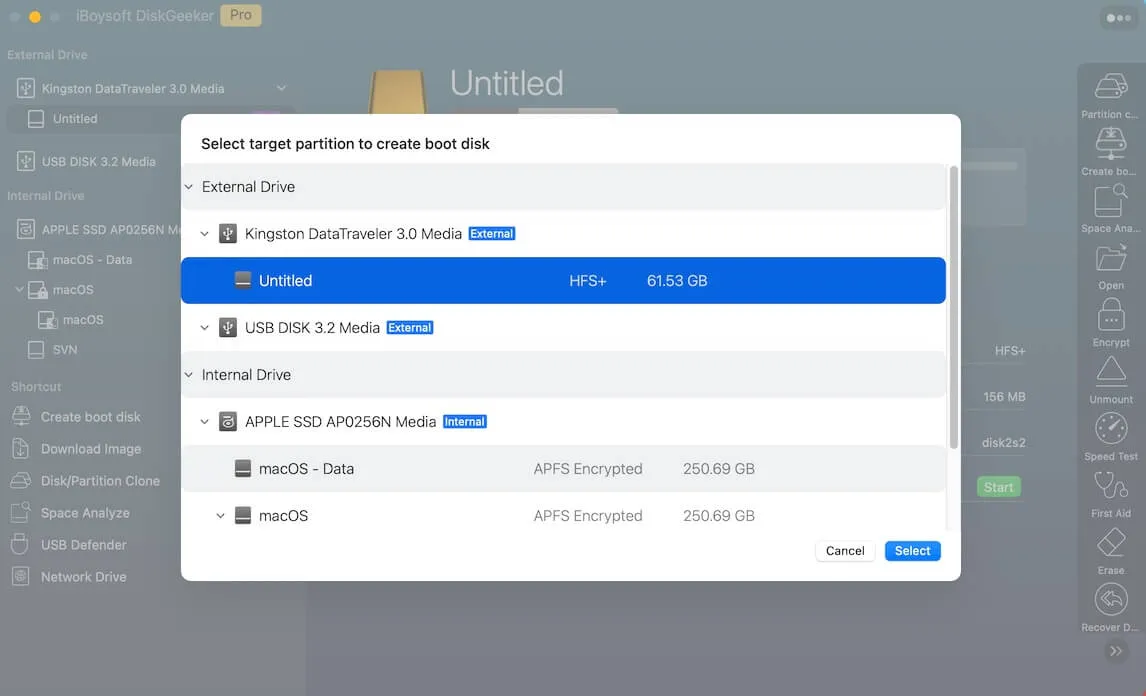This screenshot has height=696, width=1146.
Task: Open the Create boot disk toolbar icon
Action: click(1110, 143)
